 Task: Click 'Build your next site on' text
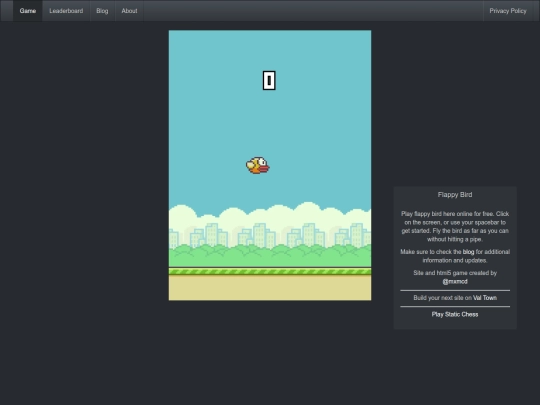(443, 298)
